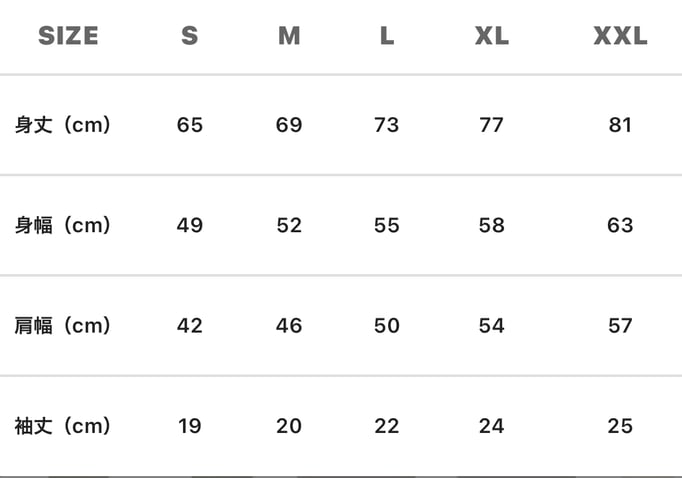Click the XXL size column header
Image resolution: width=682 pixels, height=478 pixels.
click(x=620, y=37)
